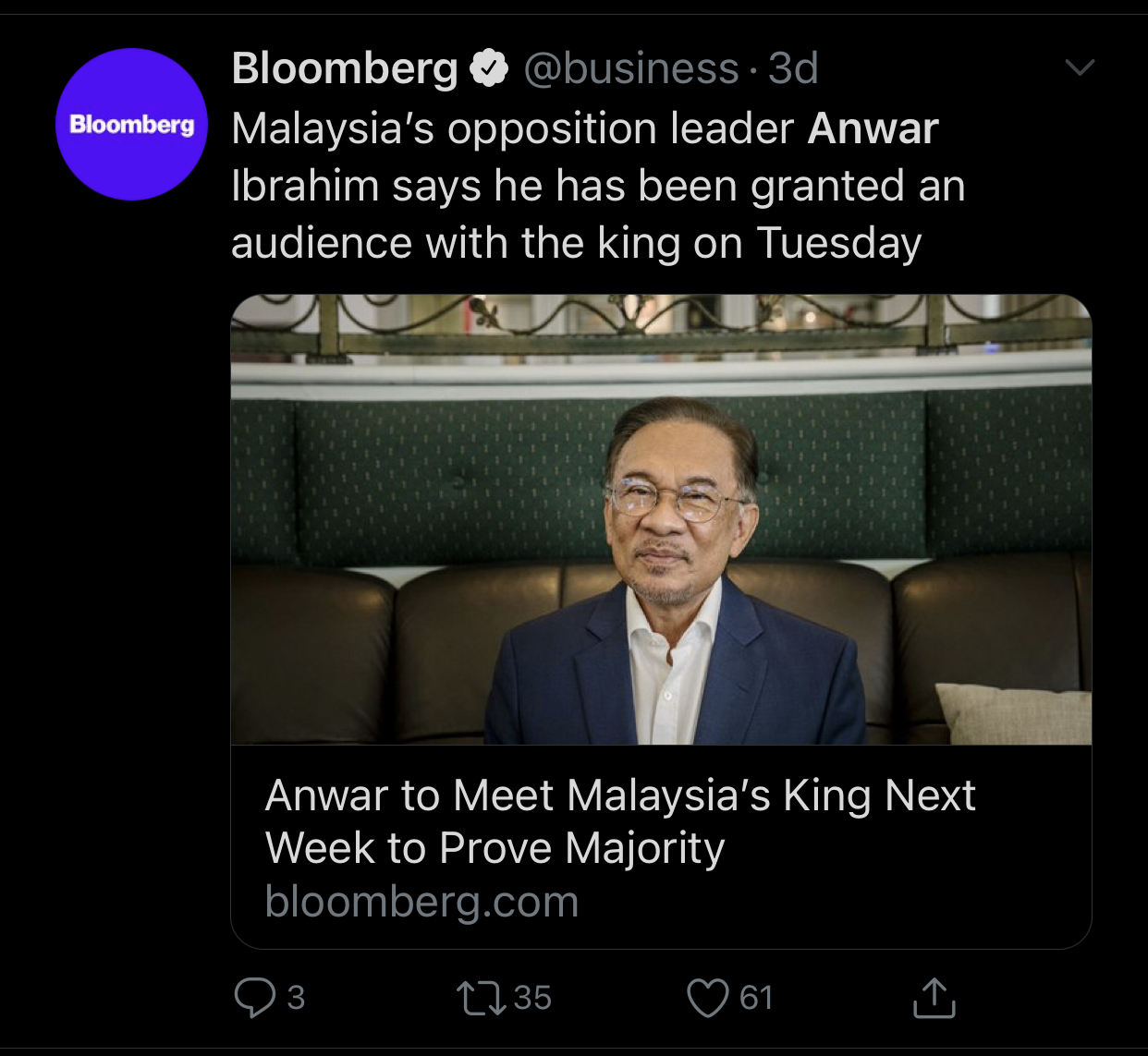Click the 'audience with the king on Tuesday' line
This screenshot has height=1056, width=1148.
click(x=576, y=243)
